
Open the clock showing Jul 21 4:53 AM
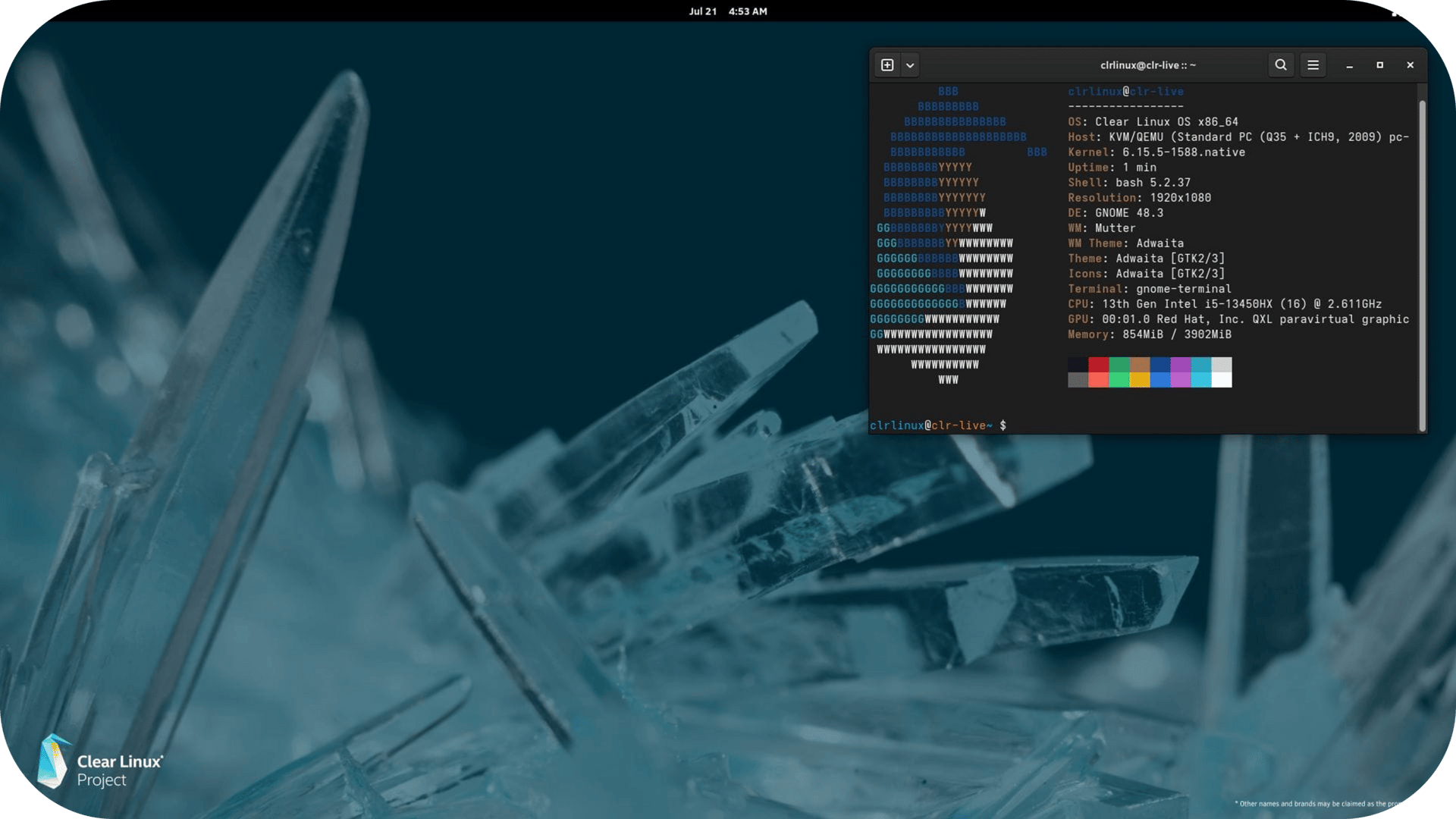[x=728, y=11]
